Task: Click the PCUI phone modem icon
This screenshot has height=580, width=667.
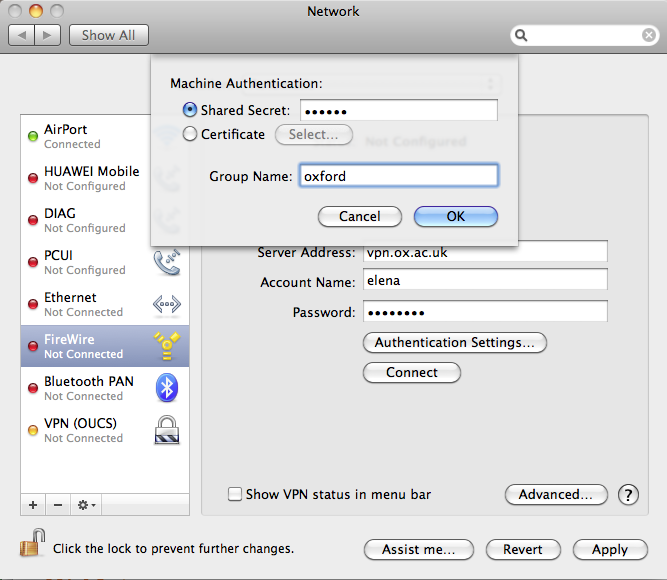Action: (x=167, y=262)
